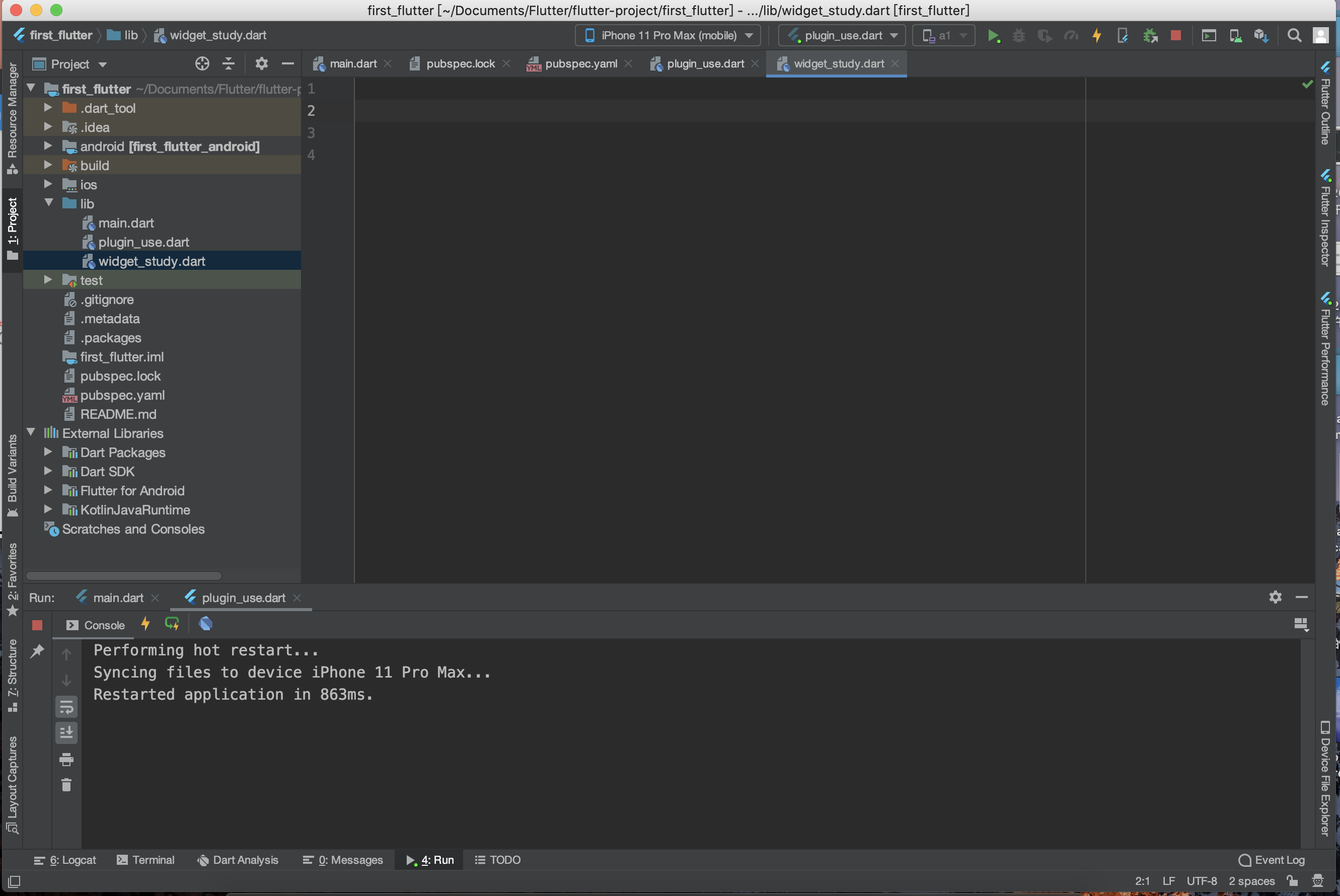This screenshot has height=896, width=1340.
Task: Toggle Scroll to End in console gutter
Action: pos(66,732)
